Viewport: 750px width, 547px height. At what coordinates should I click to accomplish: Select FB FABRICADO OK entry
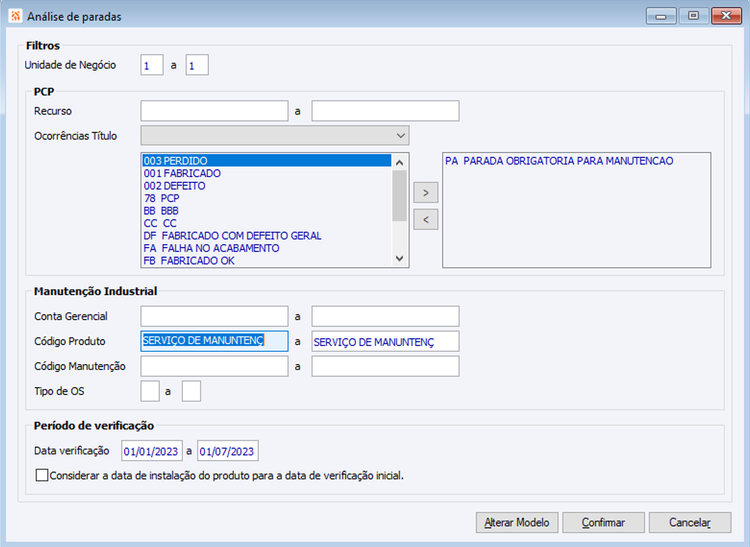coord(266,260)
